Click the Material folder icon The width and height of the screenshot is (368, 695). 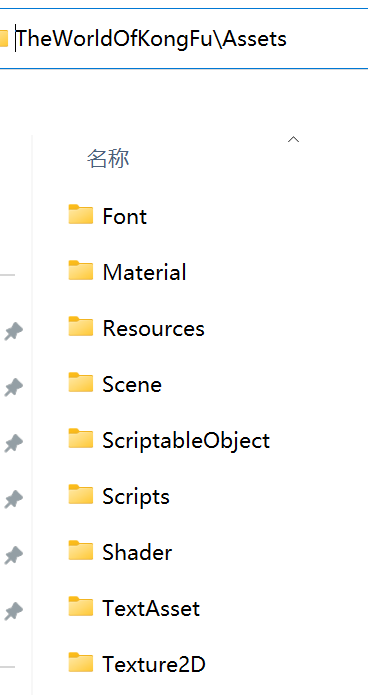coord(81,270)
